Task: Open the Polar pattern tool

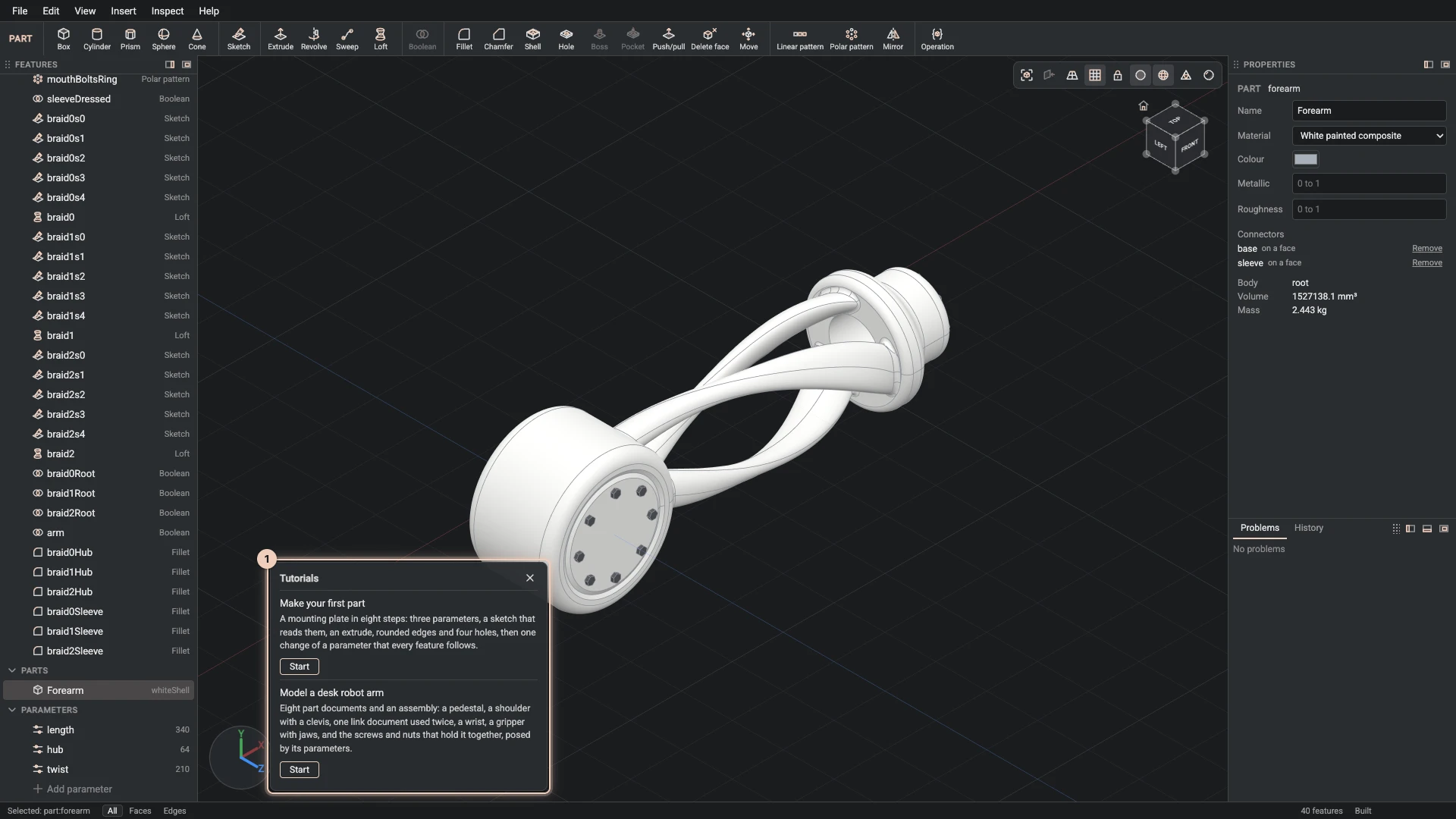Action: click(x=851, y=39)
